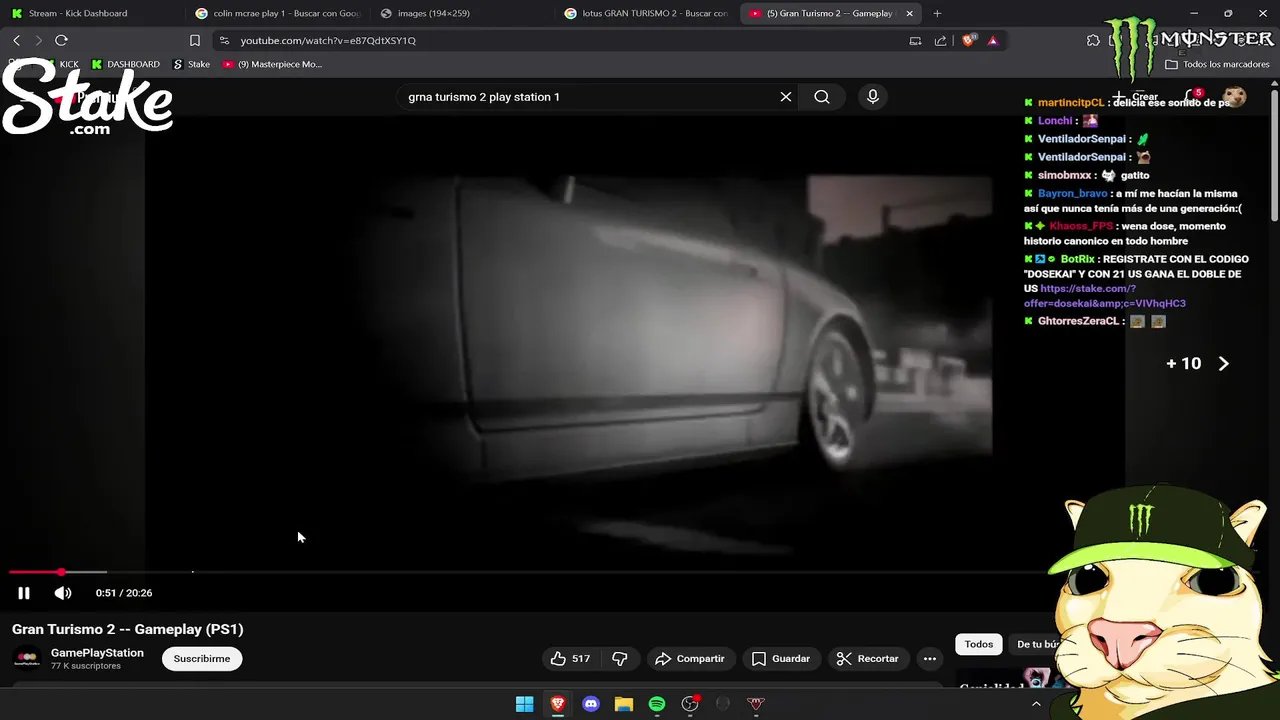The height and width of the screenshot is (720, 1280).
Task: Open the YouTube notifications bell
Action: [x=1191, y=97]
